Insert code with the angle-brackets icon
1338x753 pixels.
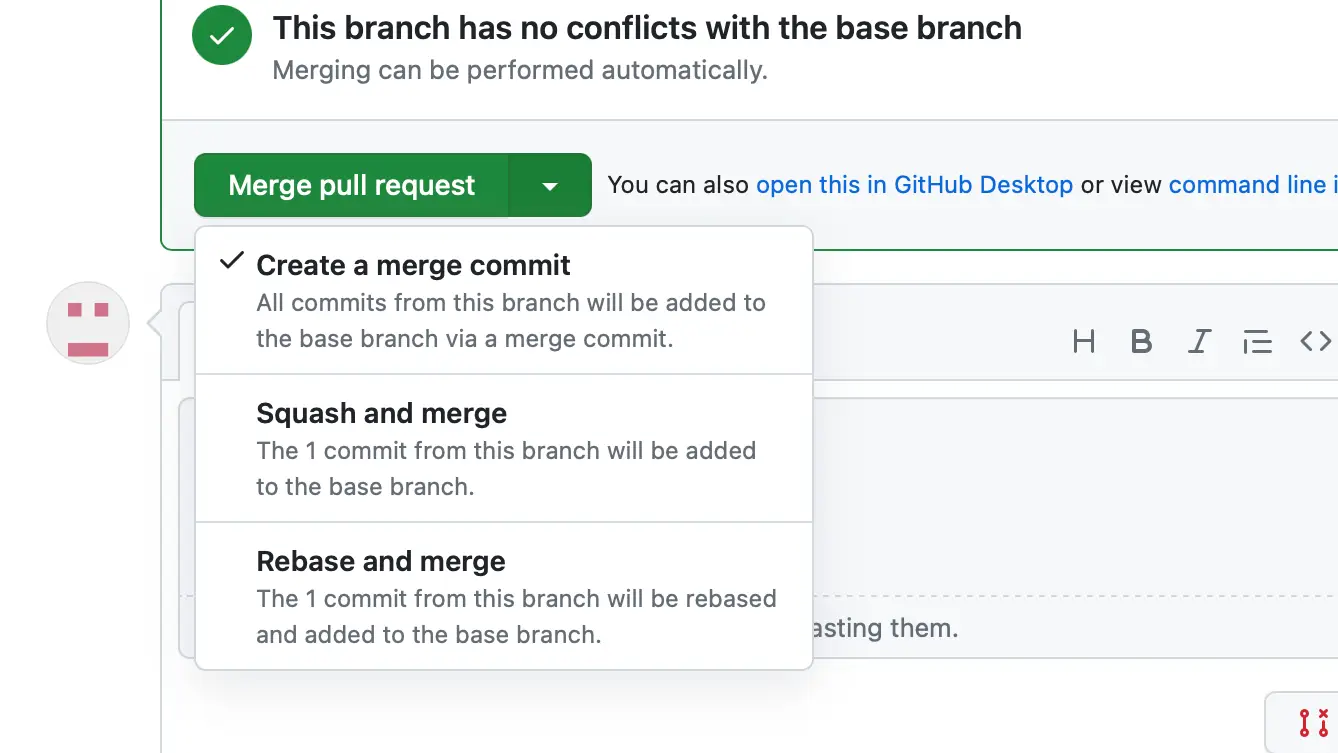(1316, 342)
